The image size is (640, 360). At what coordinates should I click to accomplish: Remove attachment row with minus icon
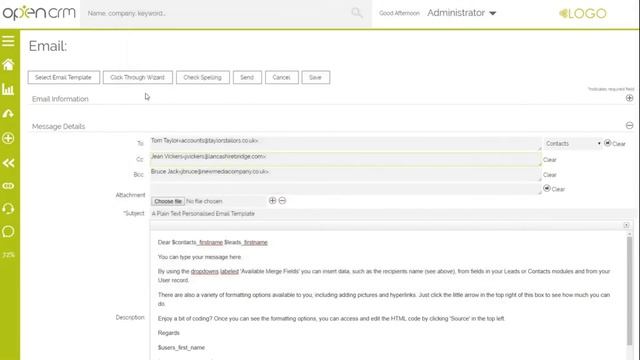[282, 201]
